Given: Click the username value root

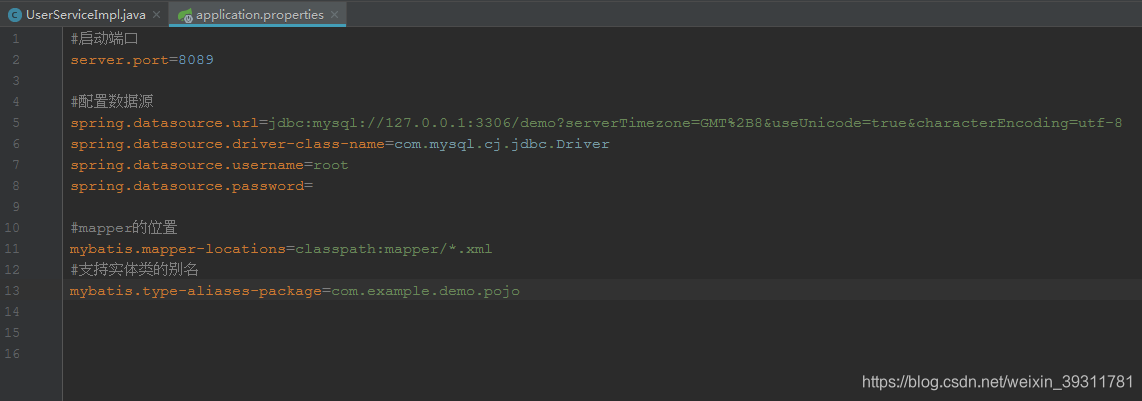Looking at the screenshot, I should [x=331, y=165].
